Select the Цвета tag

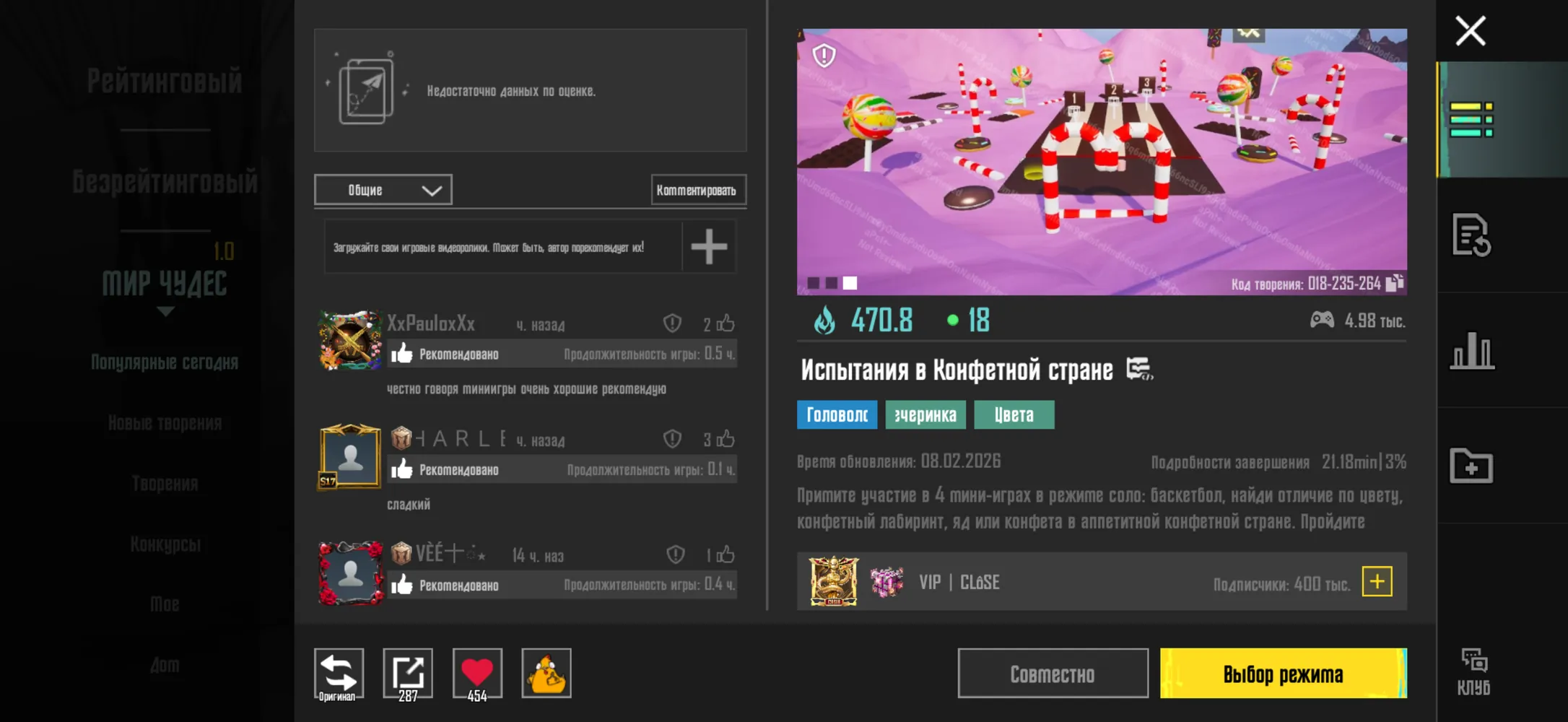pos(1014,415)
